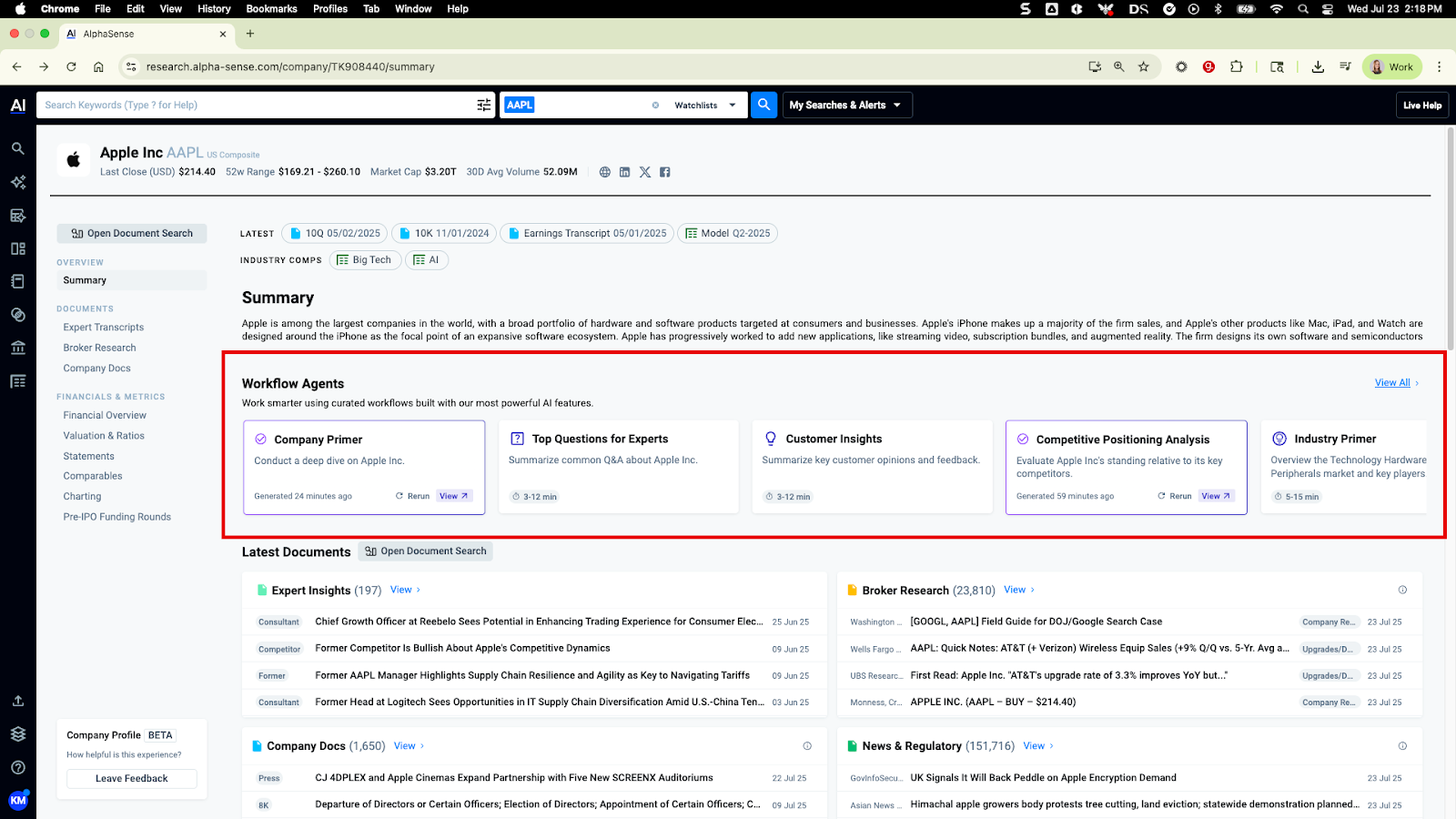Click News & Regulatory info icon

[x=1402, y=746]
